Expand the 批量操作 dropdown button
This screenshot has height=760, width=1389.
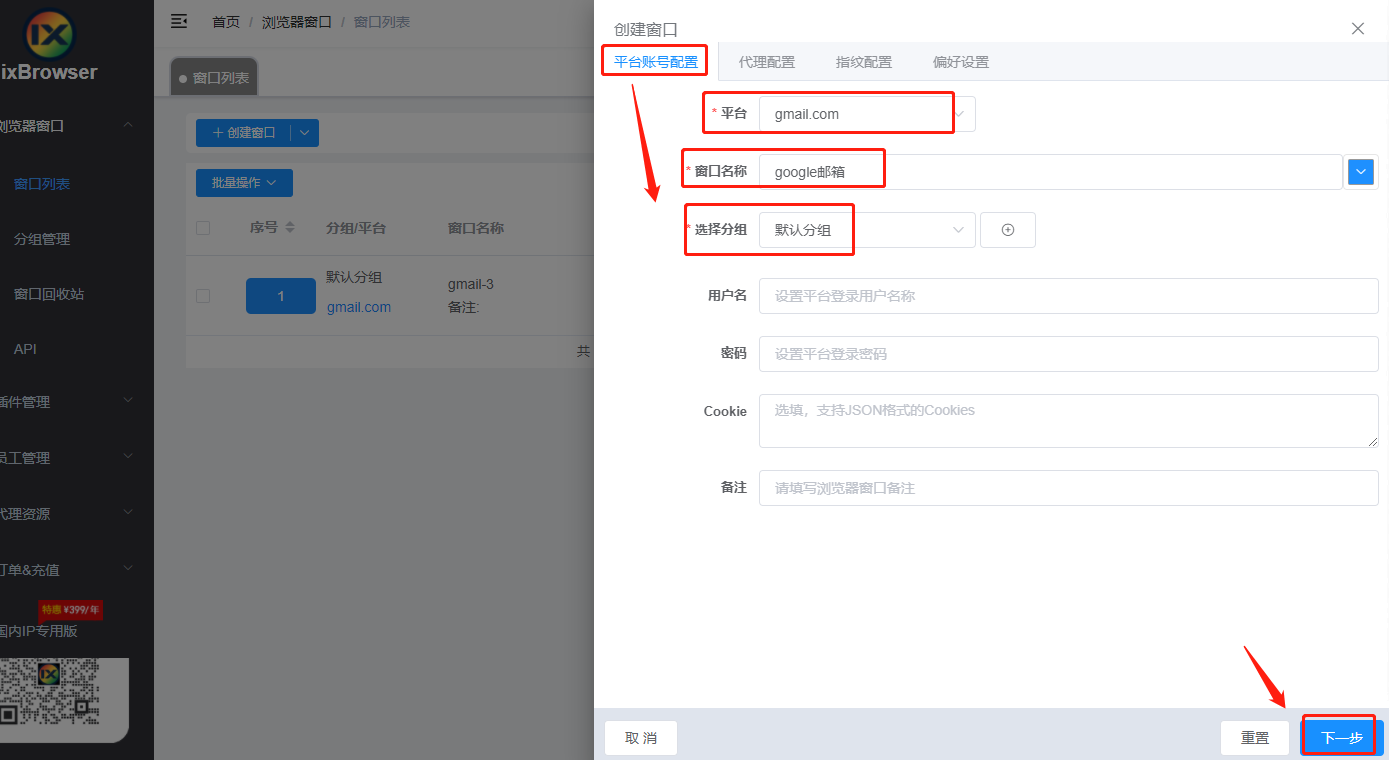click(244, 183)
